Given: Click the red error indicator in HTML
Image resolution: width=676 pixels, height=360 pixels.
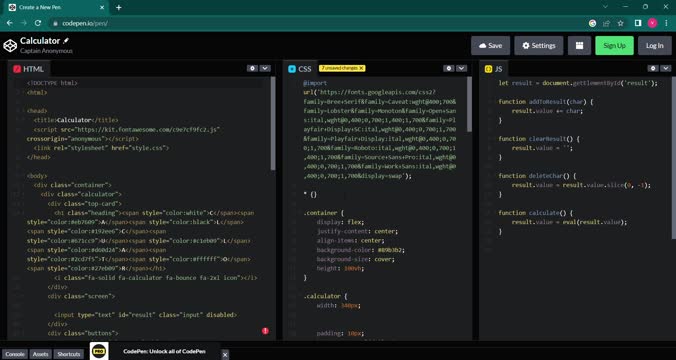Looking at the screenshot, I should 265,331.
